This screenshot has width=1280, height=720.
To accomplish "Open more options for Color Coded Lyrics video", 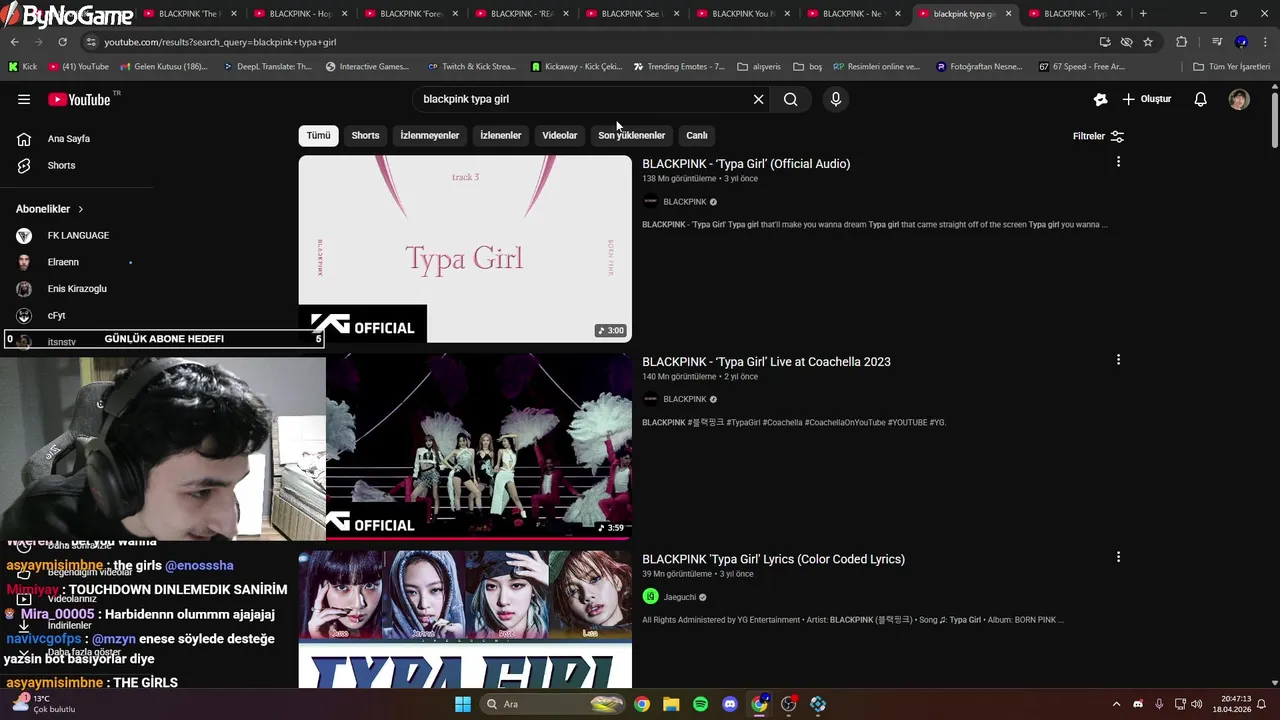I will [1118, 557].
